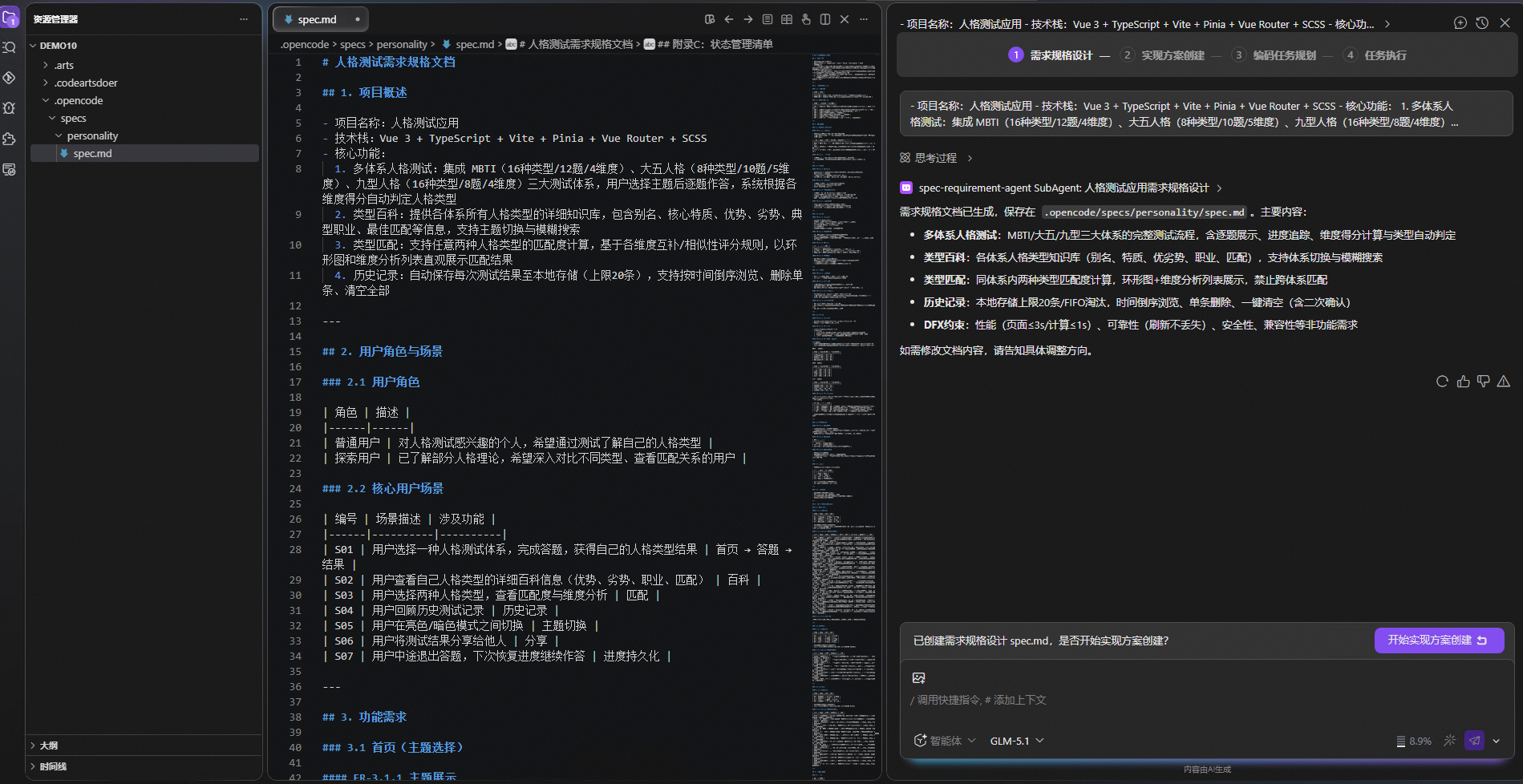Send the message with the paper plane
Screen dimensions: 1523x784
1474,741
